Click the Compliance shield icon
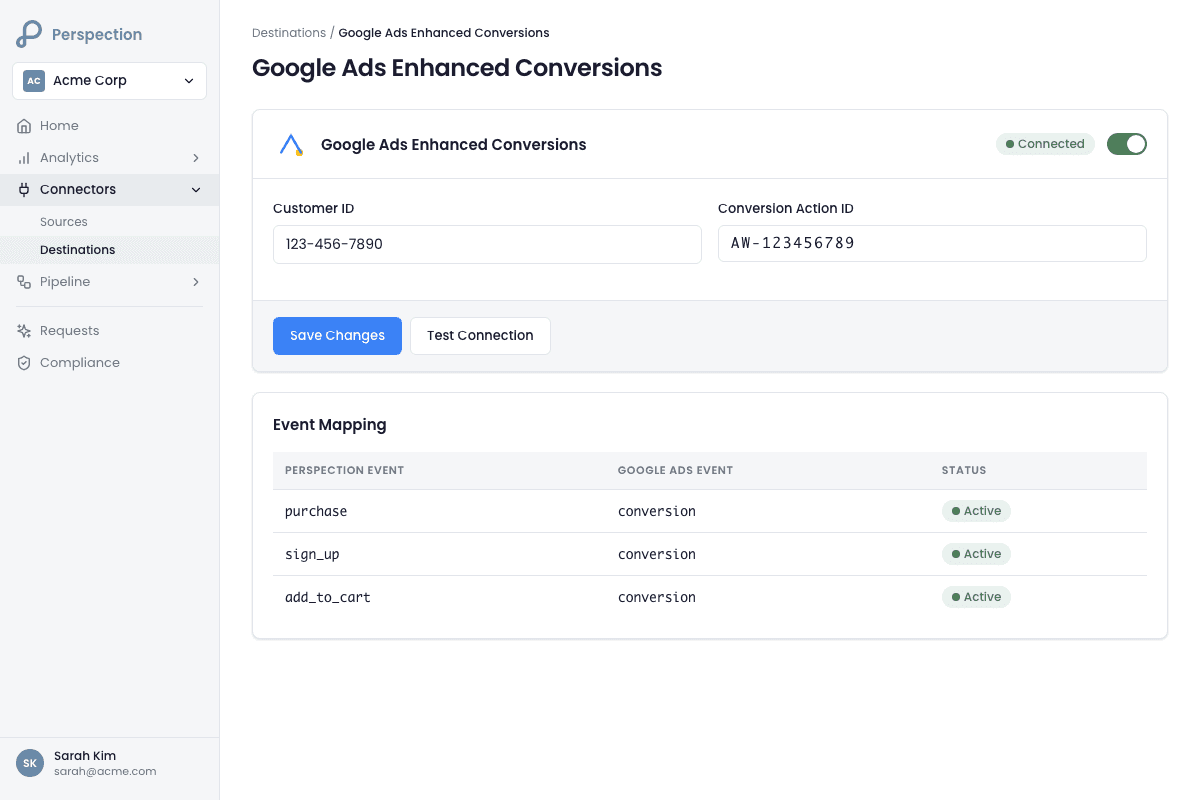 [x=24, y=363]
